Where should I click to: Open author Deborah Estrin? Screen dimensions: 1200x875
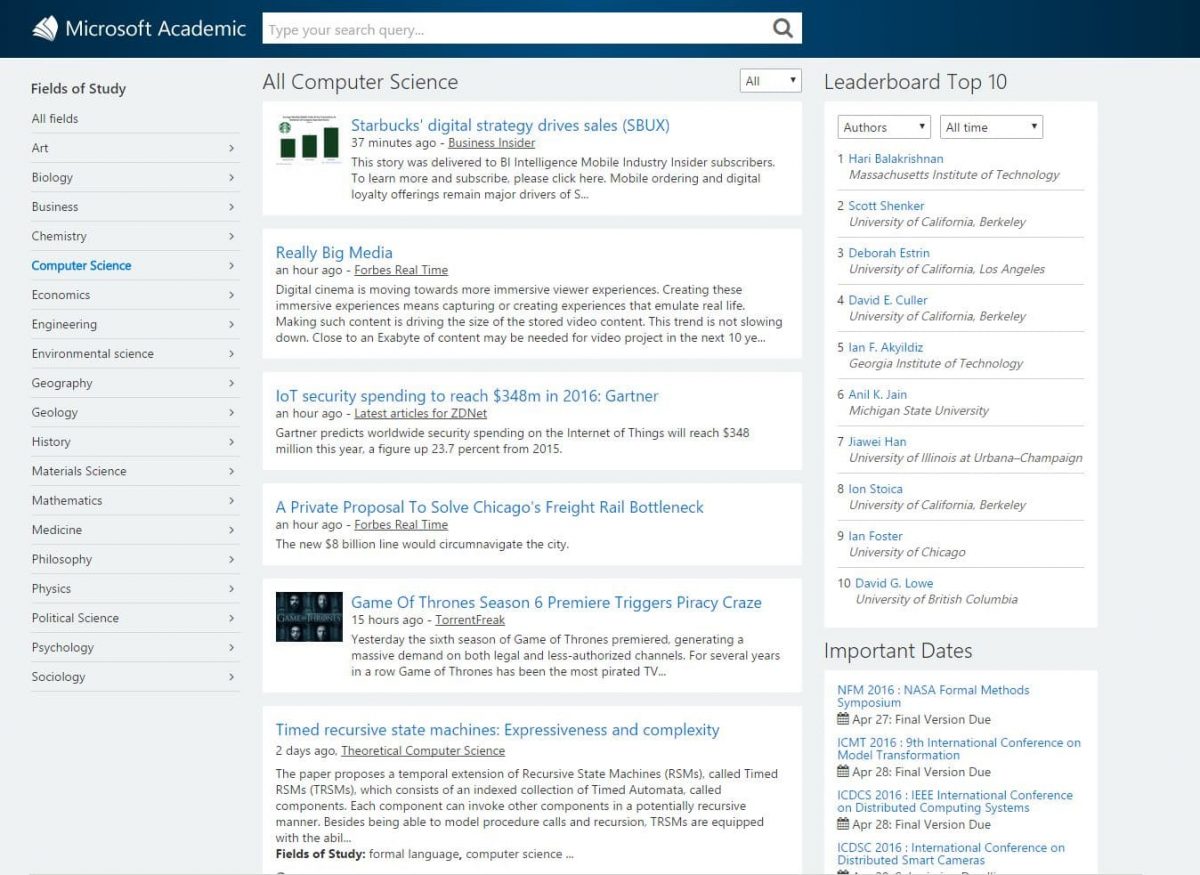coord(889,253)
